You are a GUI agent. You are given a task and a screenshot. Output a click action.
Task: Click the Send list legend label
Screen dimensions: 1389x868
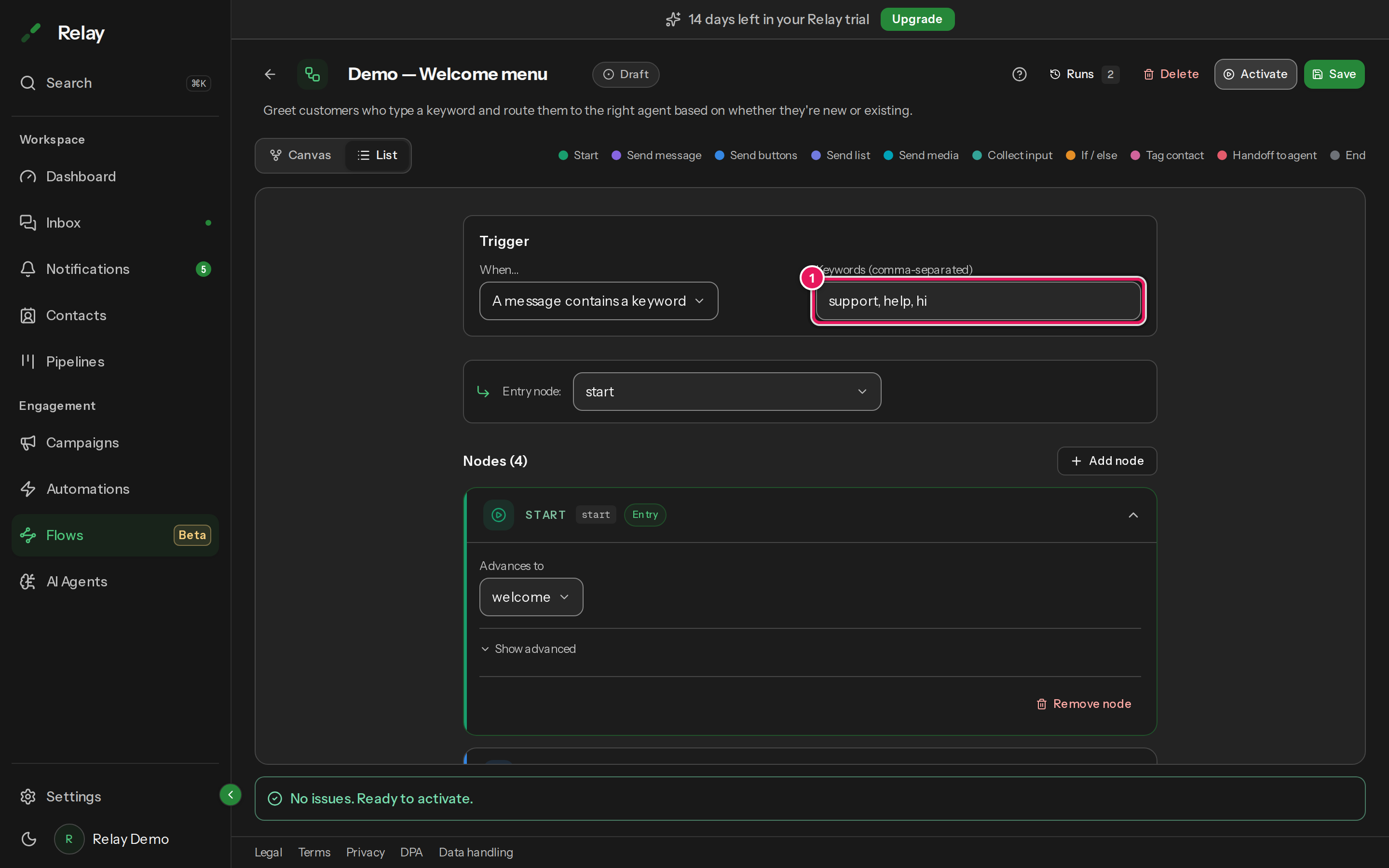(848, 155)
